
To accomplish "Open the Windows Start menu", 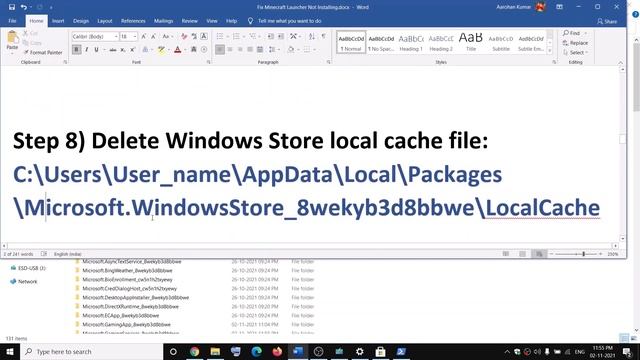I will point(9,351).
